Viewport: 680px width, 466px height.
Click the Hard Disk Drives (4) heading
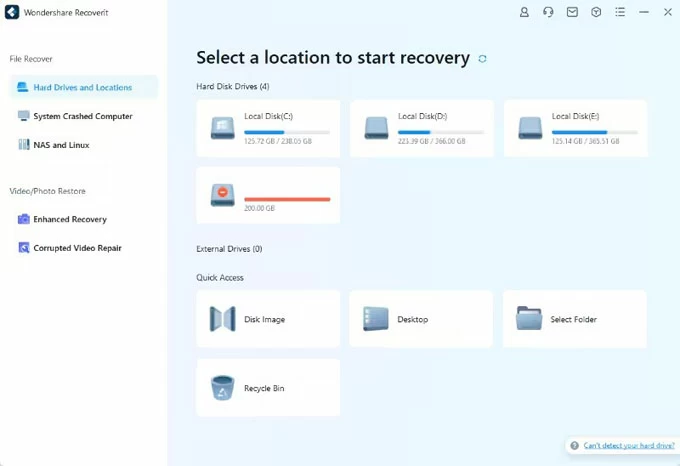(232, 87)
